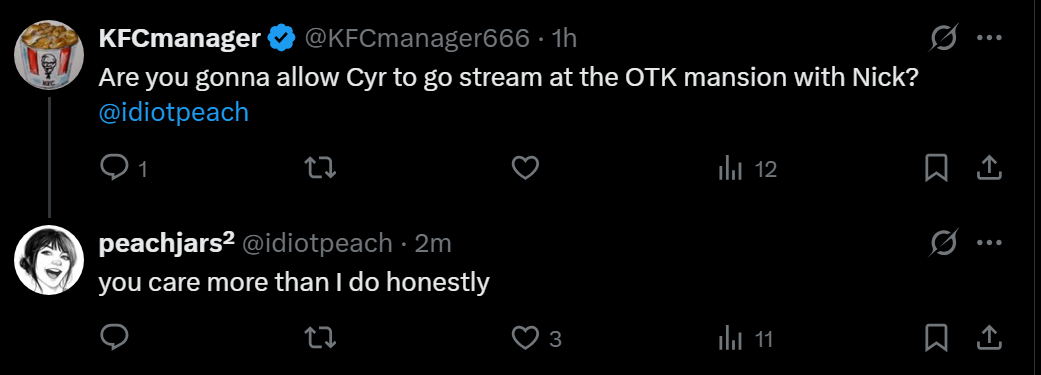The height and width of the screenshot is (375, 1041).
Task: Open the @idiotpeach mention link
Action: coord(173,113)
